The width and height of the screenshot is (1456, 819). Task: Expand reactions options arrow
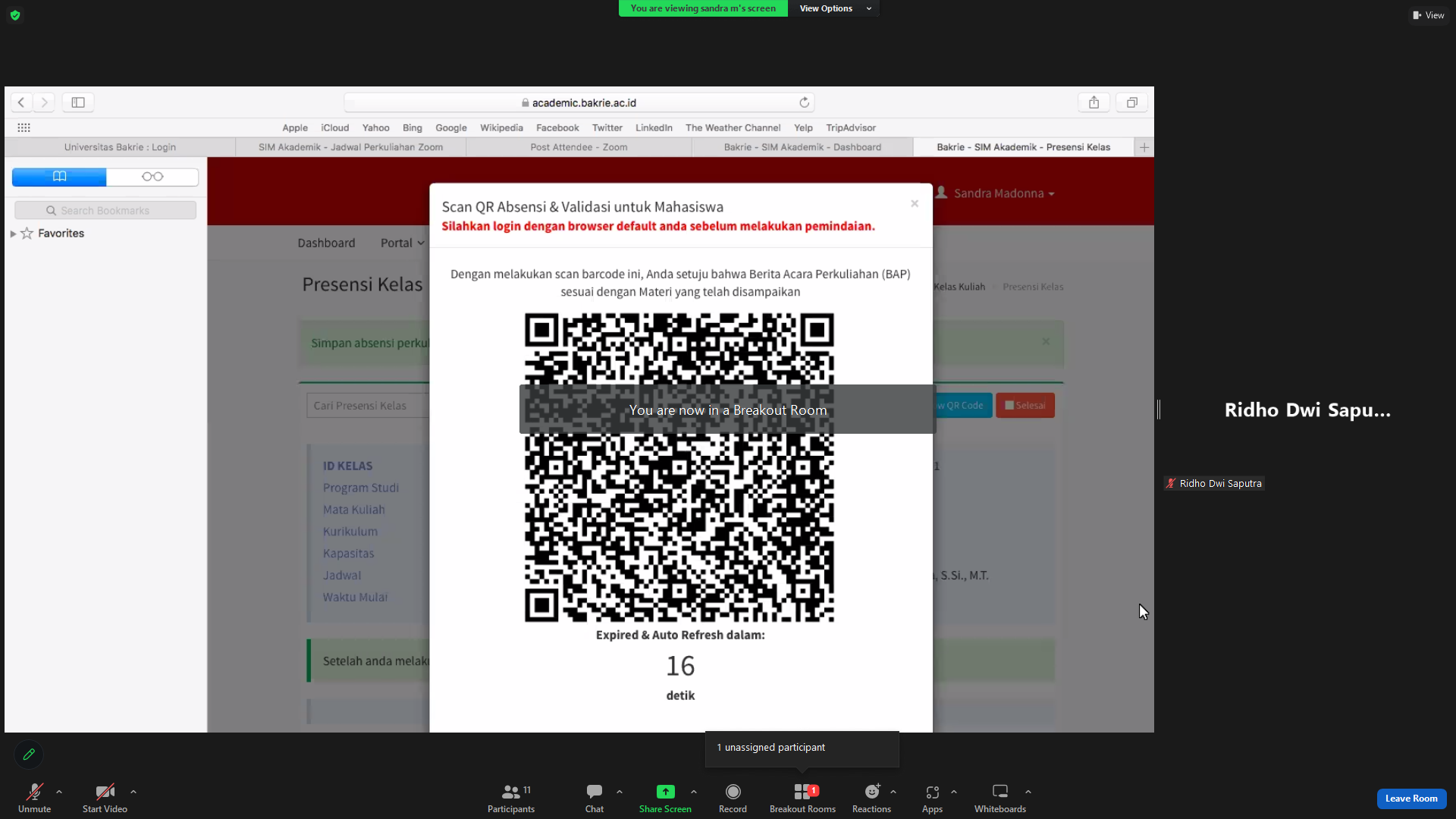[893, 792]
